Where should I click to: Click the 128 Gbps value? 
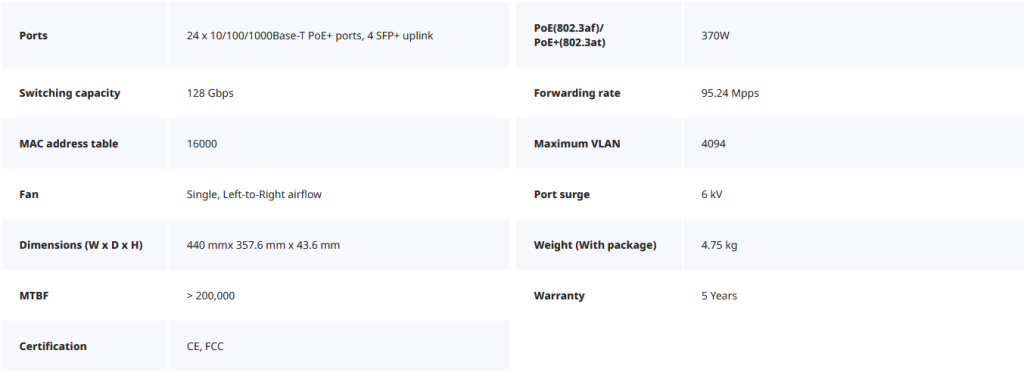click(x=210, y=93)
